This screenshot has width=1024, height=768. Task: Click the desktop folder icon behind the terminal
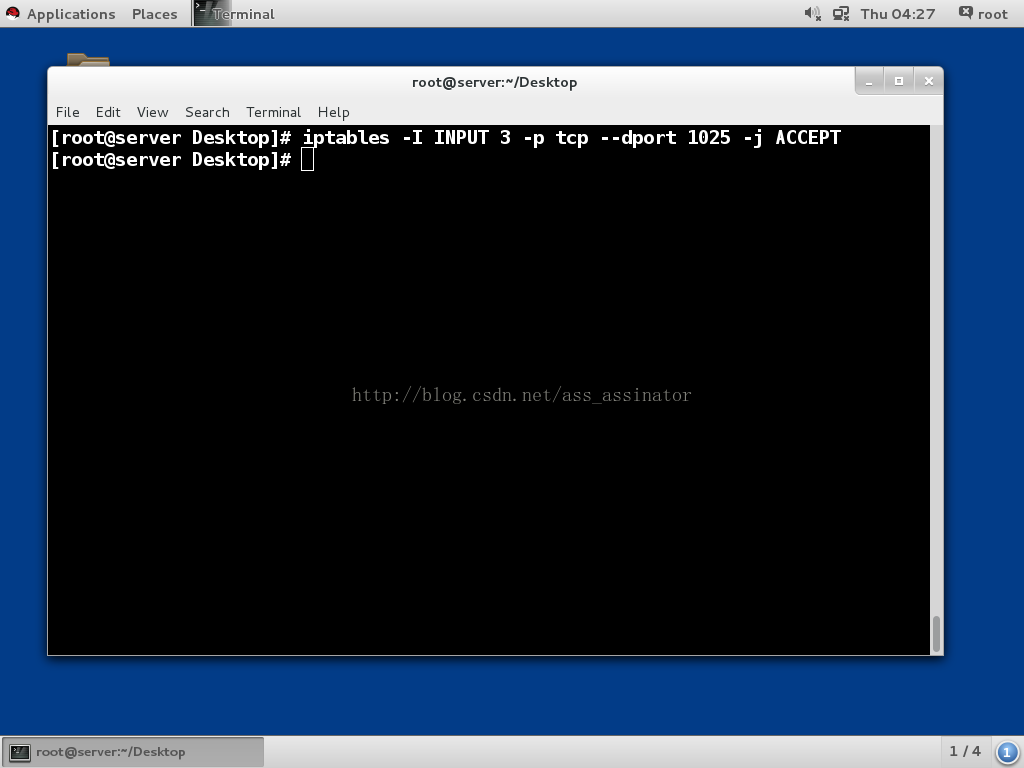point(88,59)
